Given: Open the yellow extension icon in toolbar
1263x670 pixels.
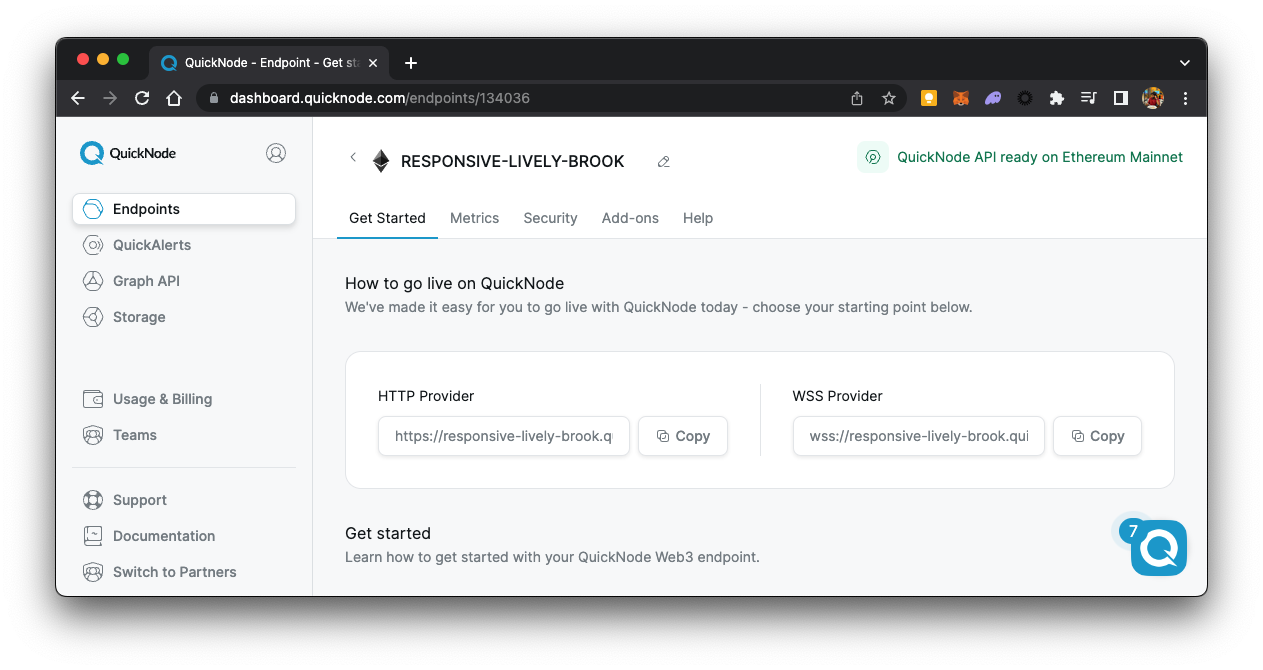Looking at the screenshot, I should (929, 98).
